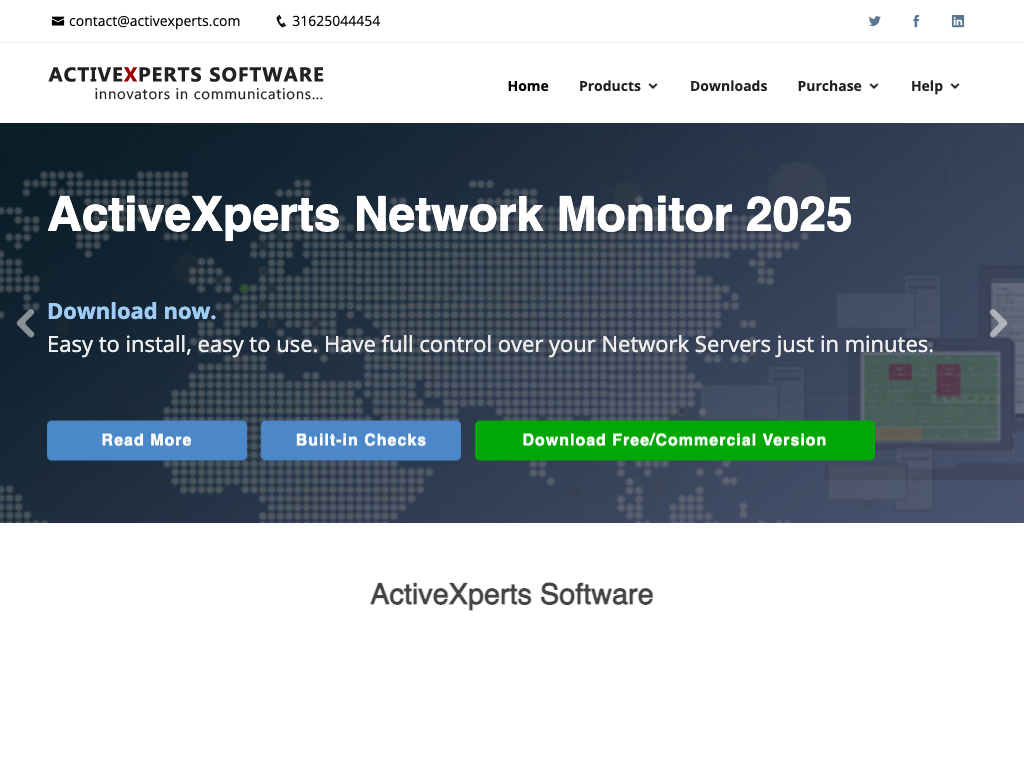Open the Twitter social icon
The width and height of the screenshot is (1024, 768).
coord(874,21)
